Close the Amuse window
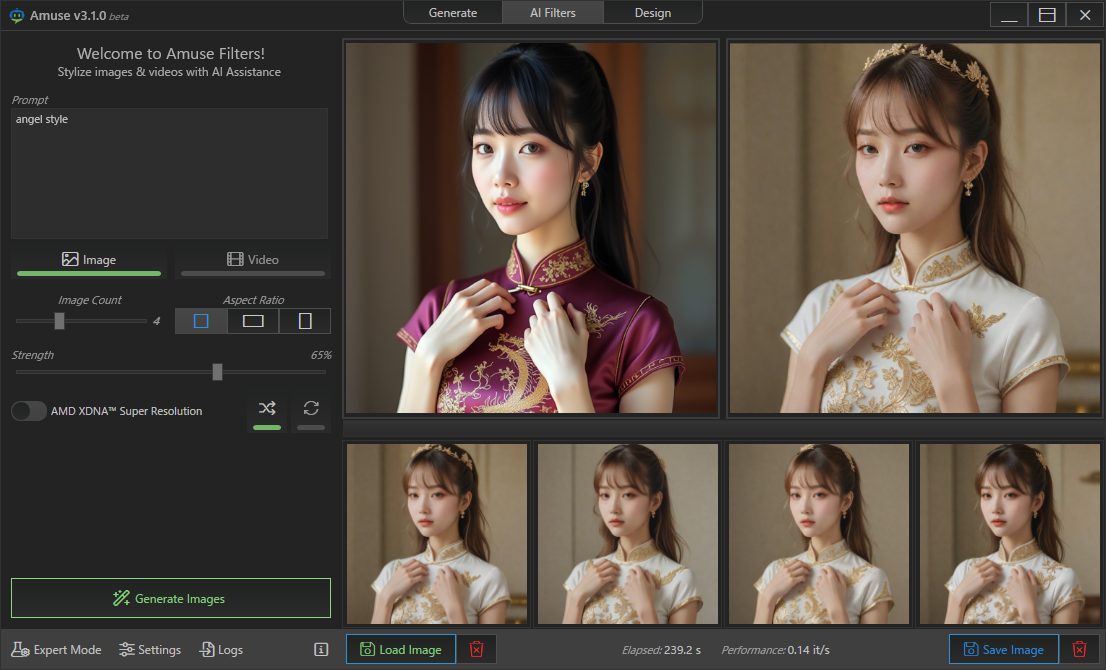Screen dimensions: 1106x670 pos(1085,15)
